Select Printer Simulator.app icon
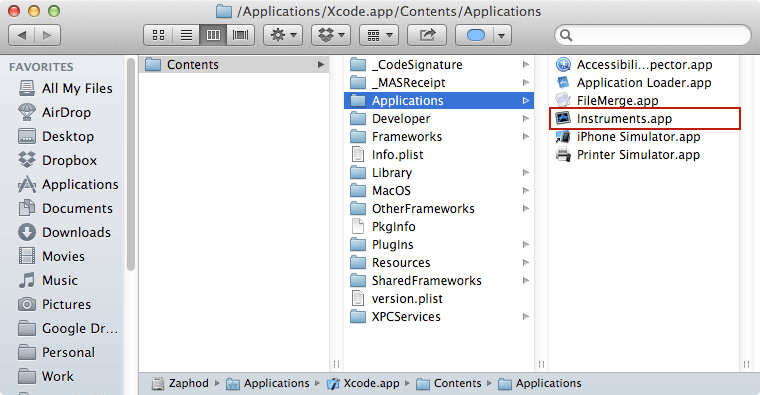Screen dimensions: 760x395 click(x=563, y=155)
